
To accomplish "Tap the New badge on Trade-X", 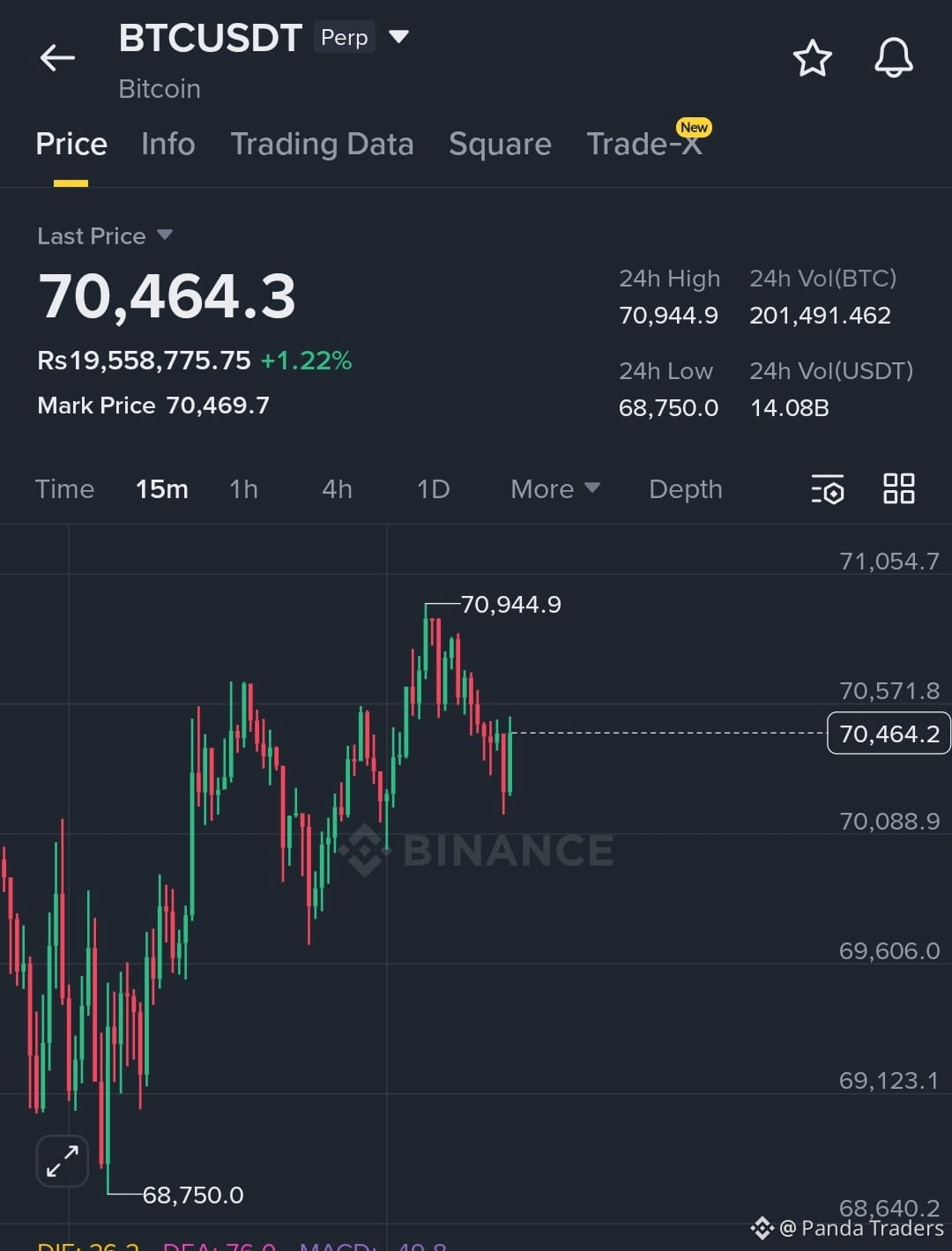I will 694,127.
